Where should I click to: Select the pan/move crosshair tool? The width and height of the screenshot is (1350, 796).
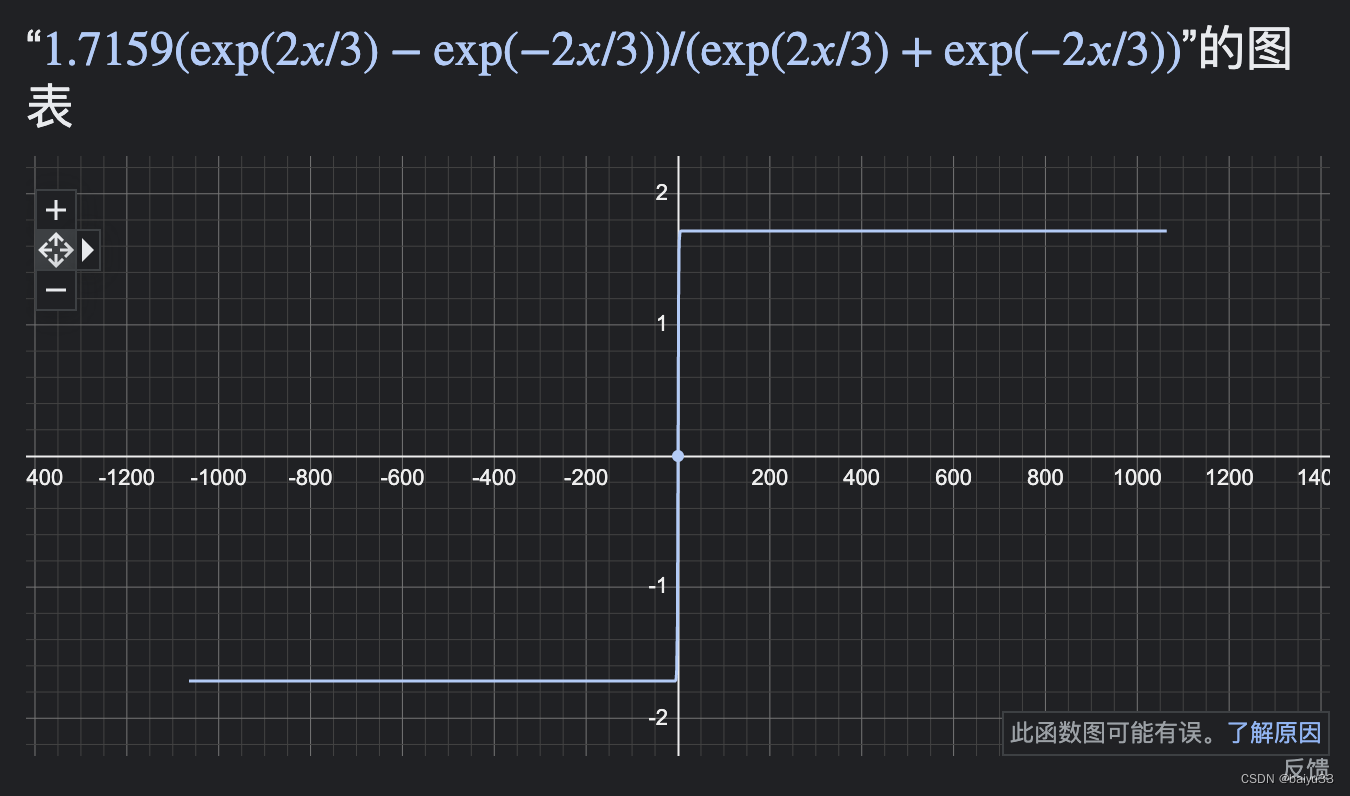click(x=56, y=250)
